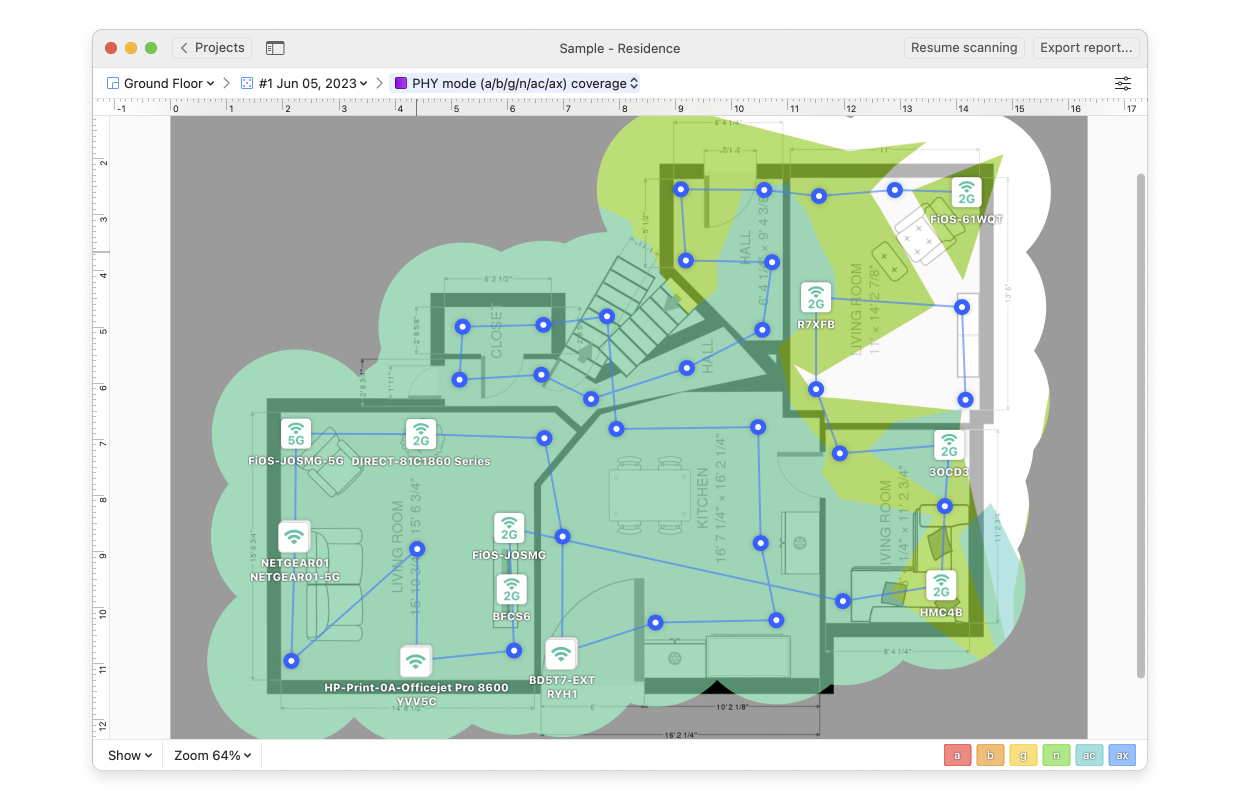This screenshot has height=800, width=1240.
Task: Open the #1 Jun 05, 2023 snapshot dropdown
Action: [x=305, y=84]
